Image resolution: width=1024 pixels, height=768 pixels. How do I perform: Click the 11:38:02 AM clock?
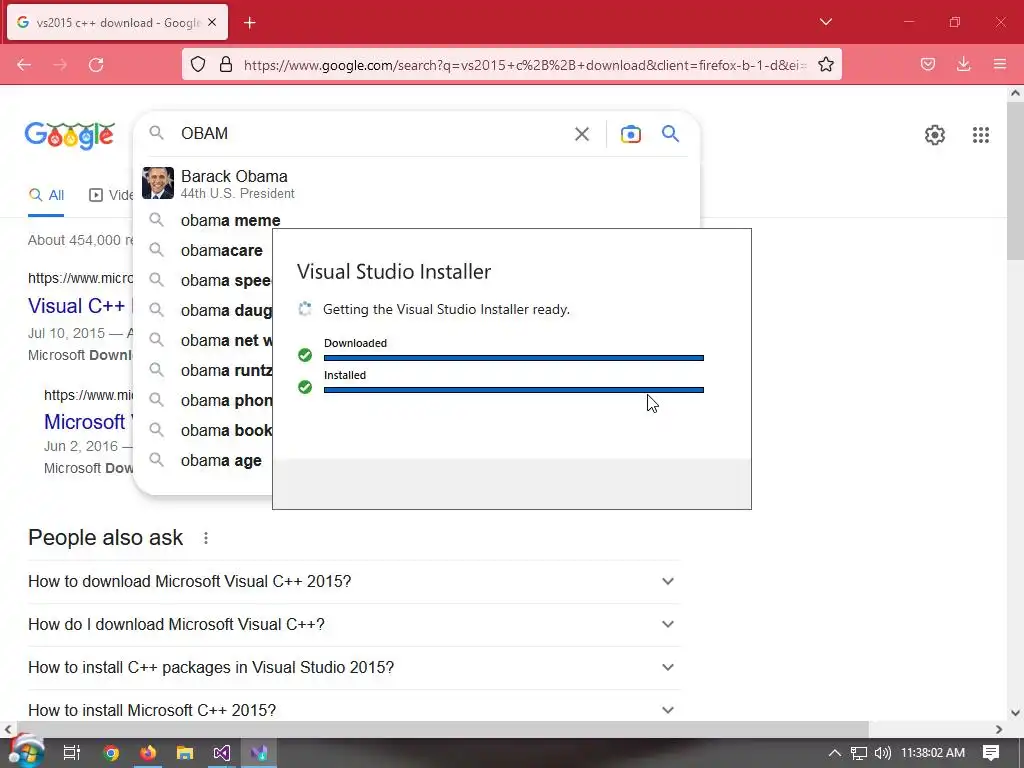pos(933,753)
